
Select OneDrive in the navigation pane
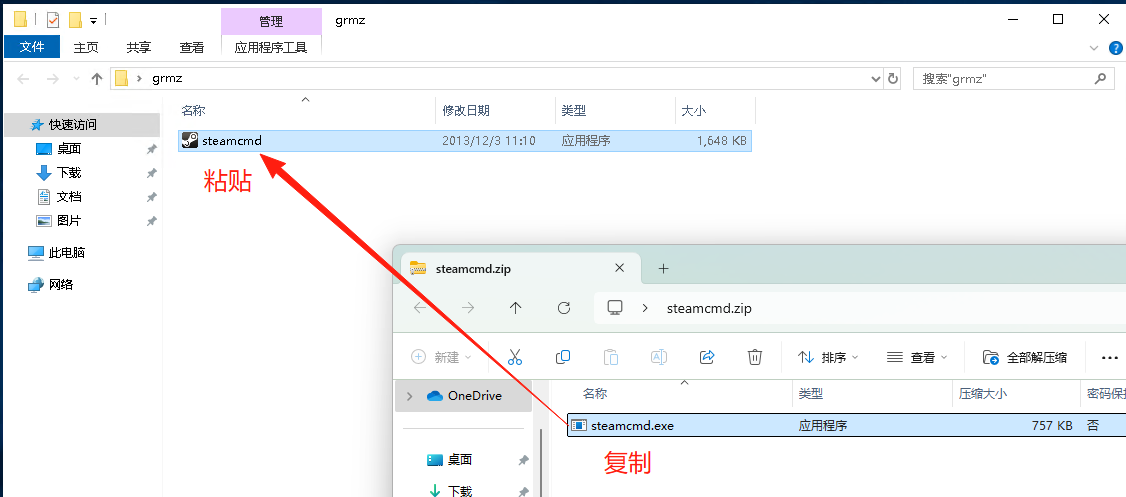pos(465,396)
